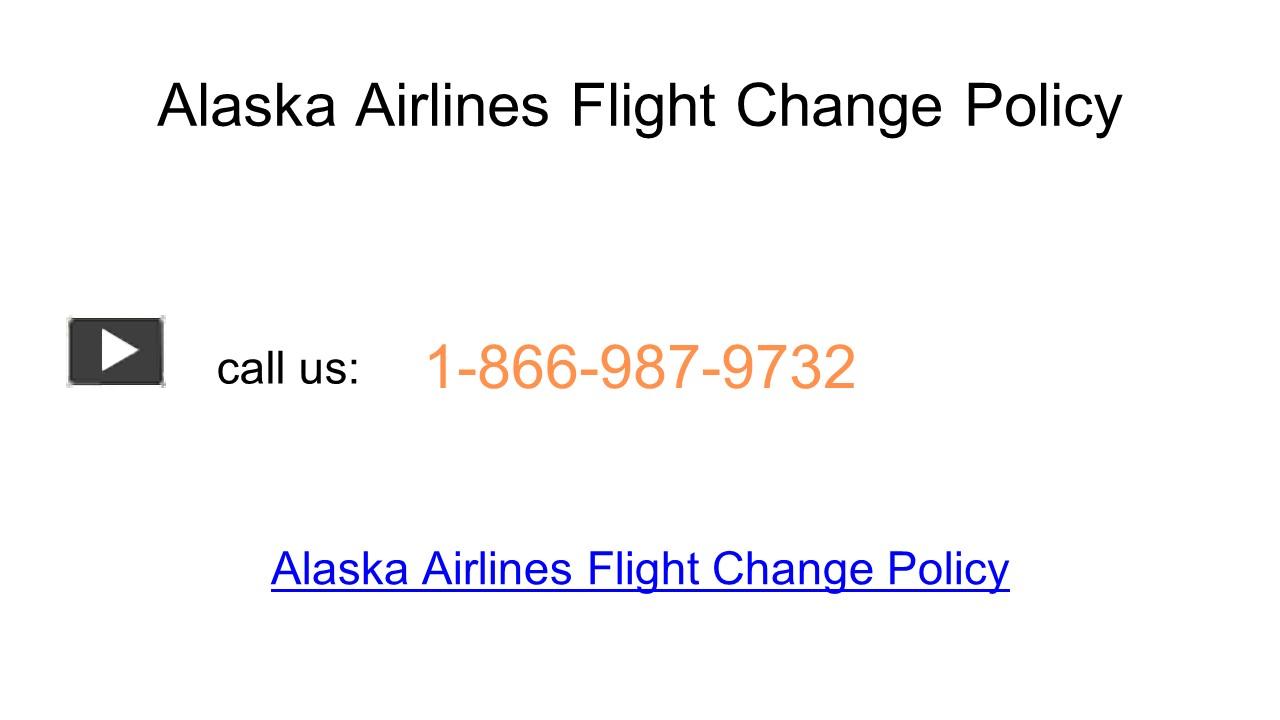
Task: Click the orange phone number 1-866-987-9732
Action: (640, 367)
